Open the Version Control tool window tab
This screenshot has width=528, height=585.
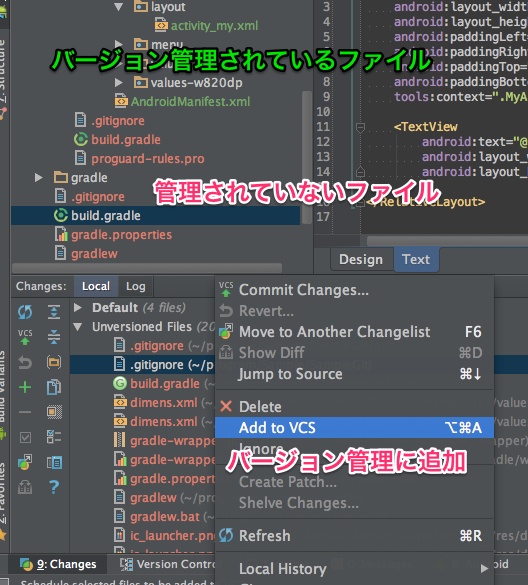[167, 564]
